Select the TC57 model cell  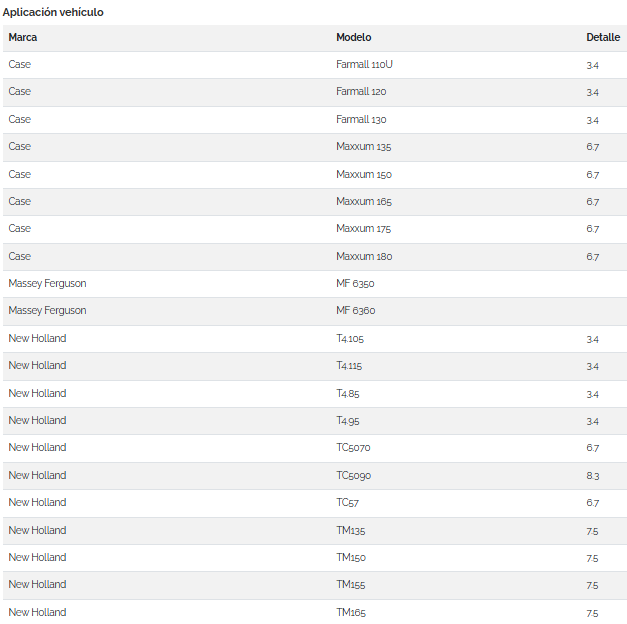(x=347, y=503)
